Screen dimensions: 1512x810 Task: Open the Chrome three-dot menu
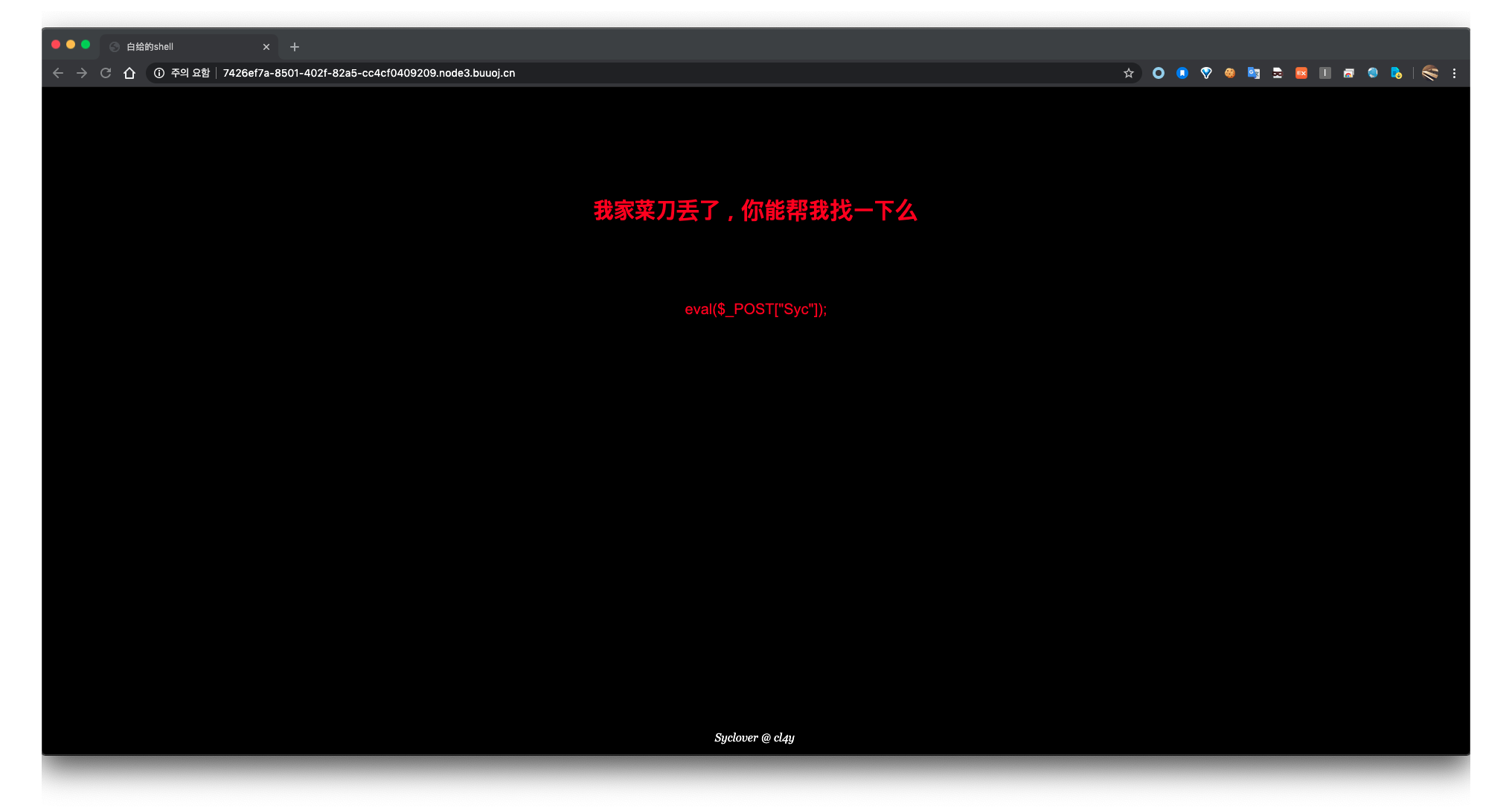pyautogui.click(x=1454, y=73)
